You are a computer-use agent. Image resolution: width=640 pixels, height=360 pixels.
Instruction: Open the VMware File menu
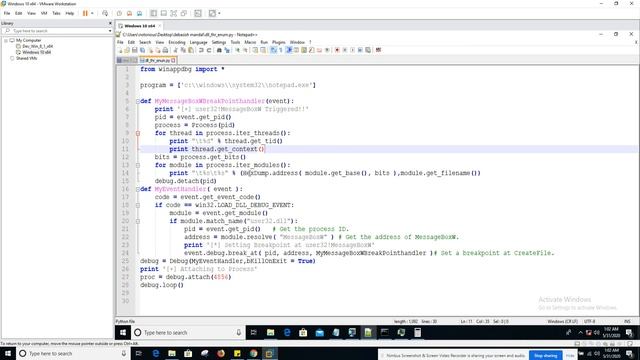(x=7, y=13)
